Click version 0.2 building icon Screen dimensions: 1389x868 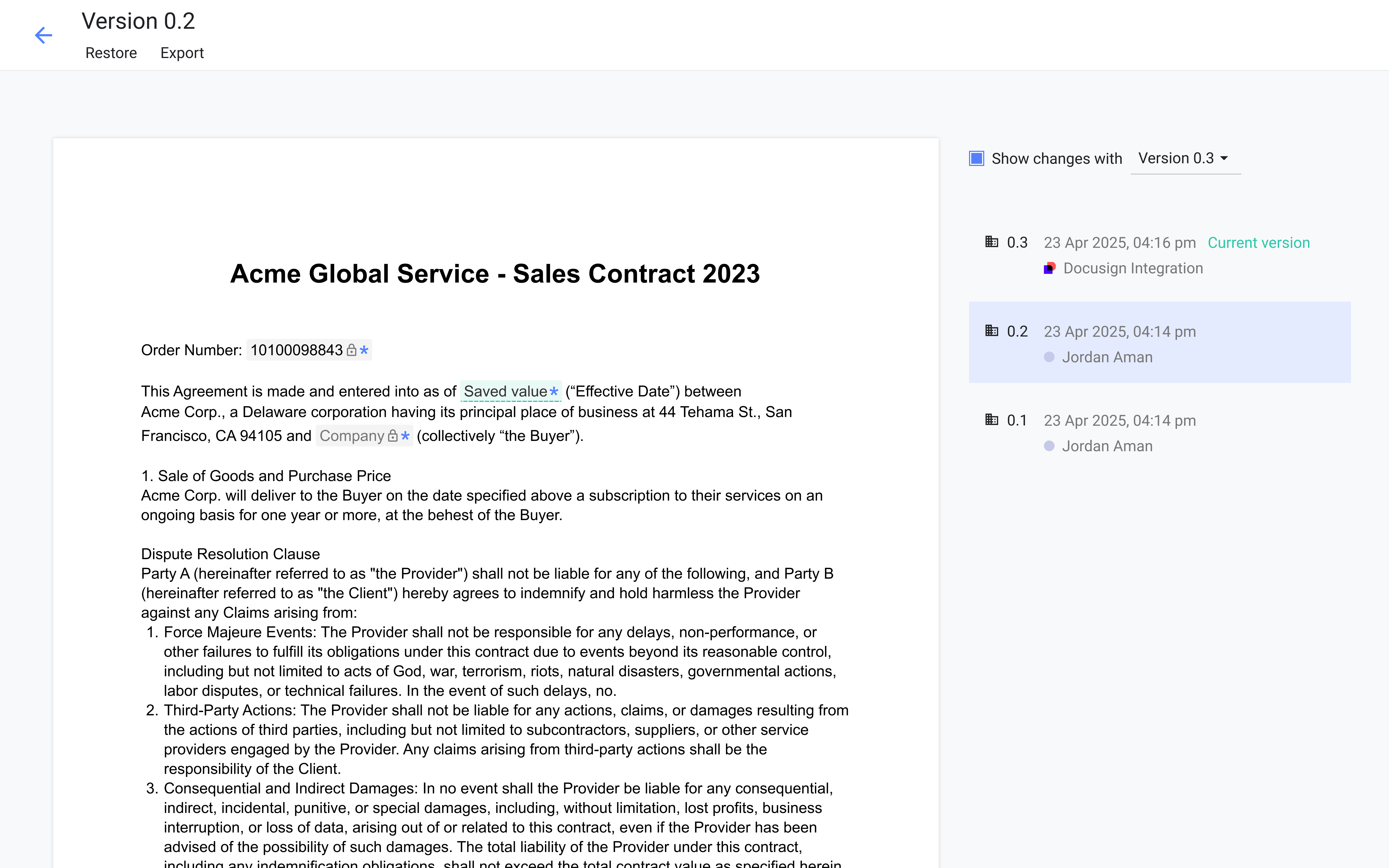click(991, 331)
